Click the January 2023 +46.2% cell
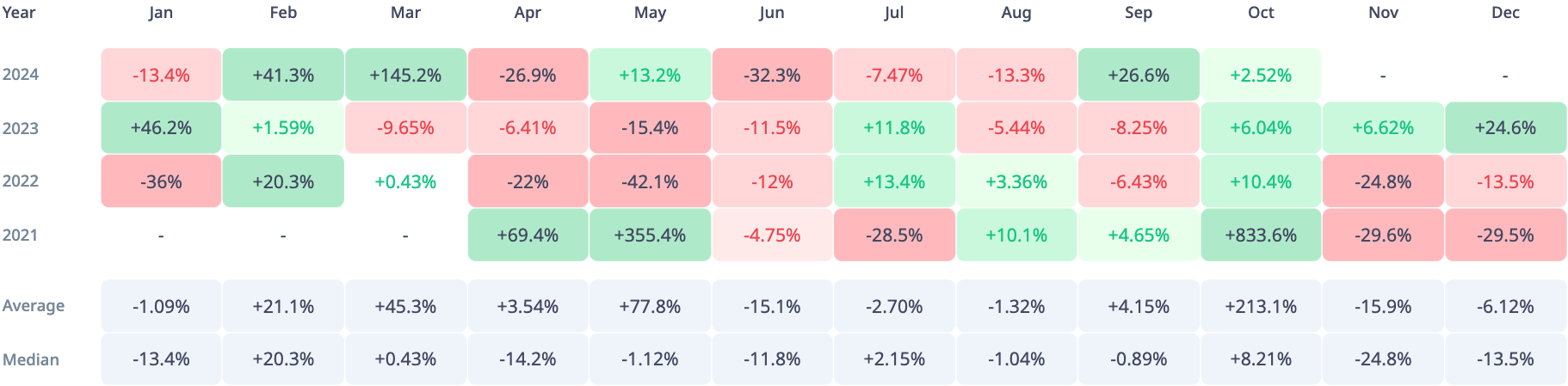This screenshot has width=1568, height=386. [x=161, y=128]
